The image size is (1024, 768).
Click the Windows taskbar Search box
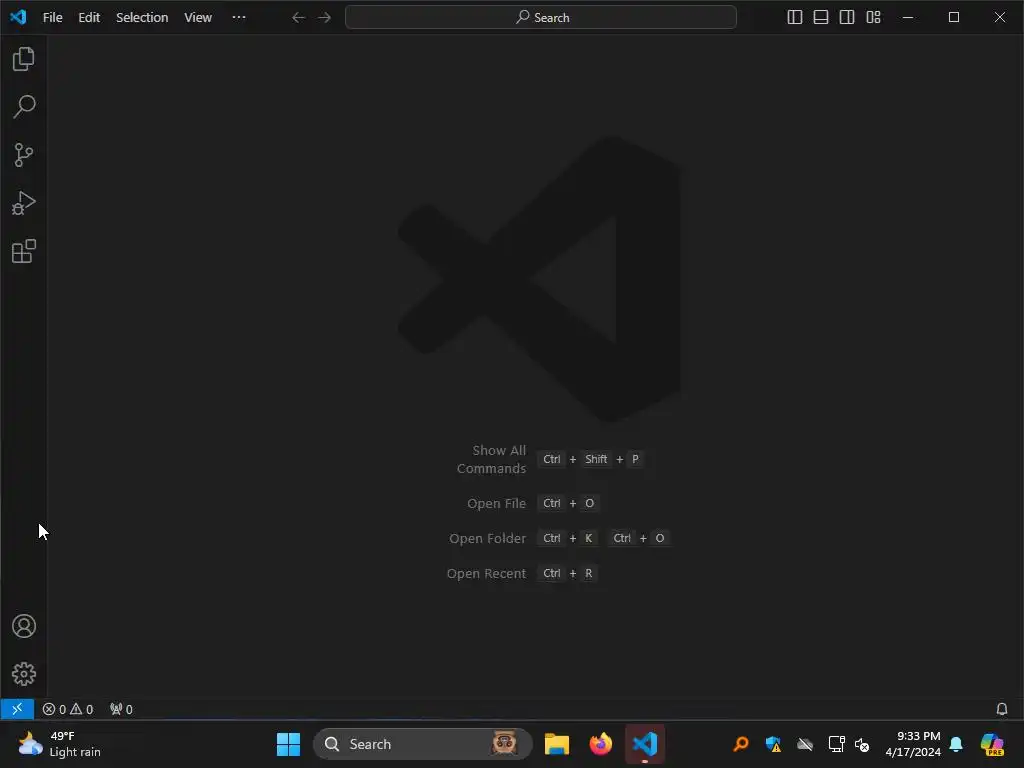coord(423,744)
